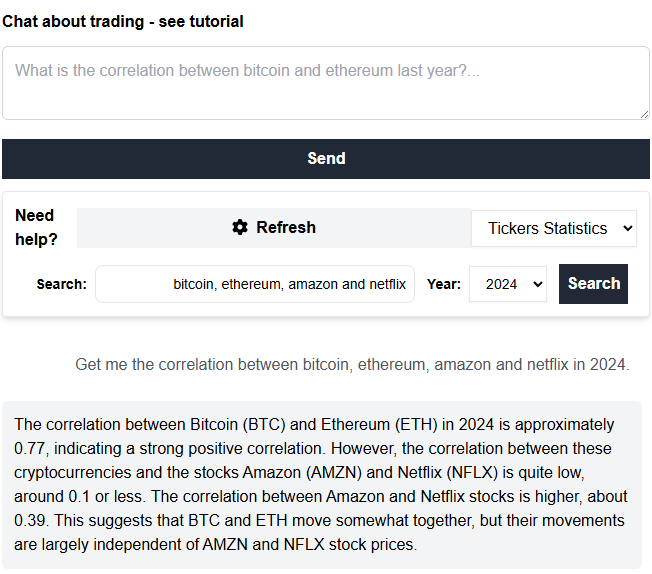The height and width of the screenshot is (574, 652).
Task: Click the Refresh button label
Action: pyautogui.click(x=286, y=228)
